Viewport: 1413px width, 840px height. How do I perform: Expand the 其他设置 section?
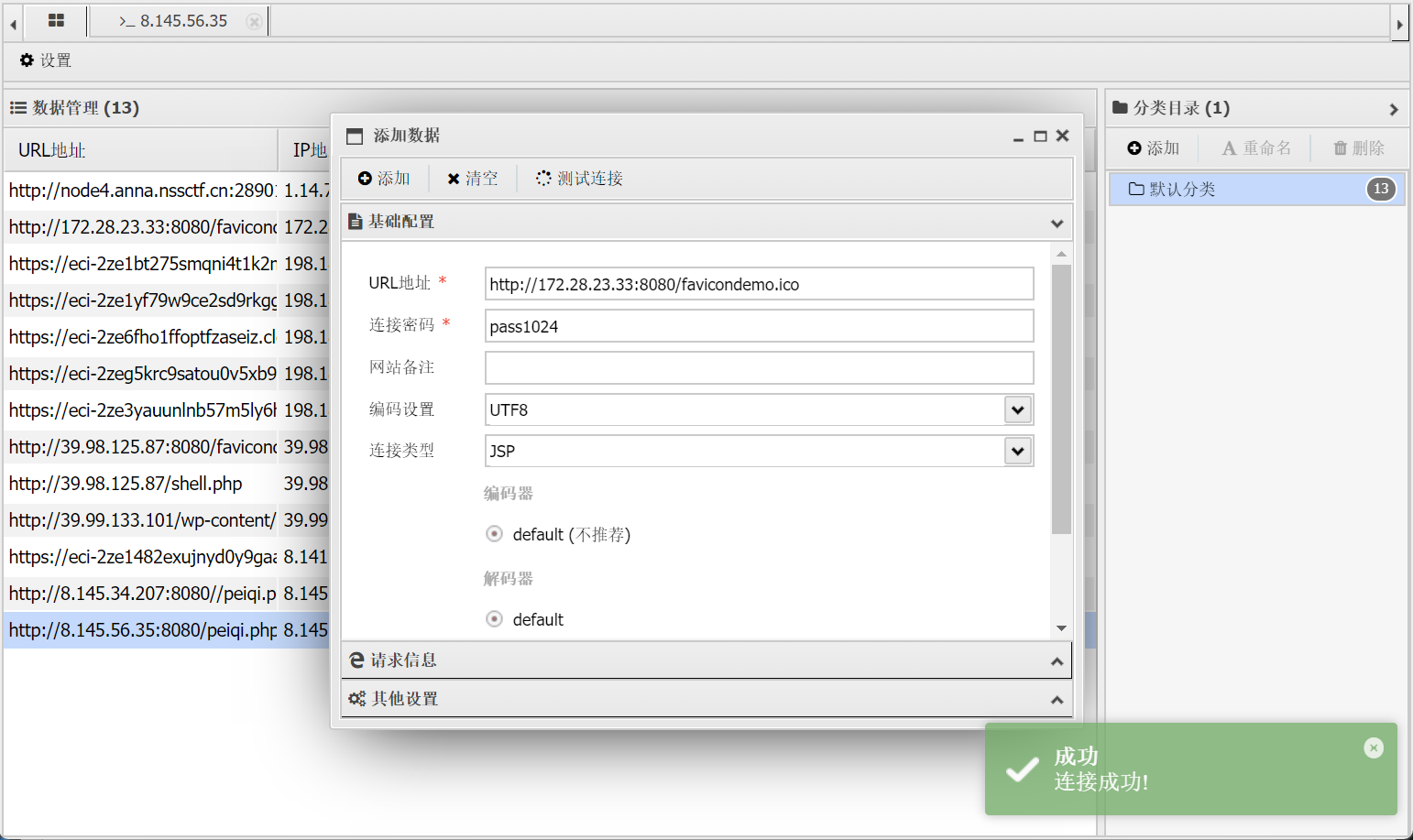click(x=706, y=699)
